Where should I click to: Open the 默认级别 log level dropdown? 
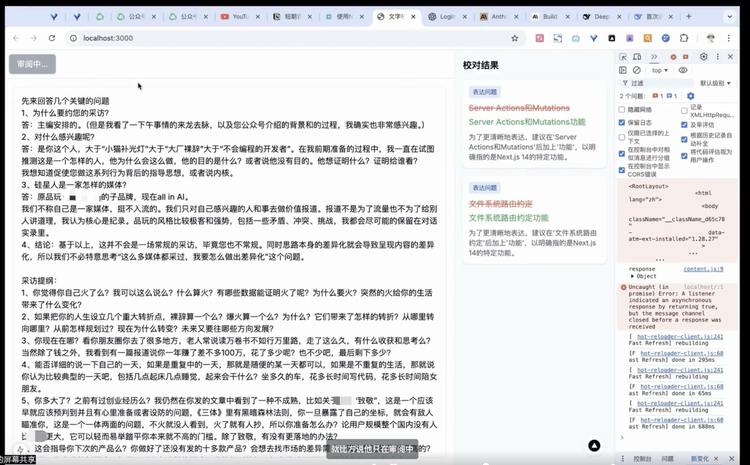click(x=716, y=83)
